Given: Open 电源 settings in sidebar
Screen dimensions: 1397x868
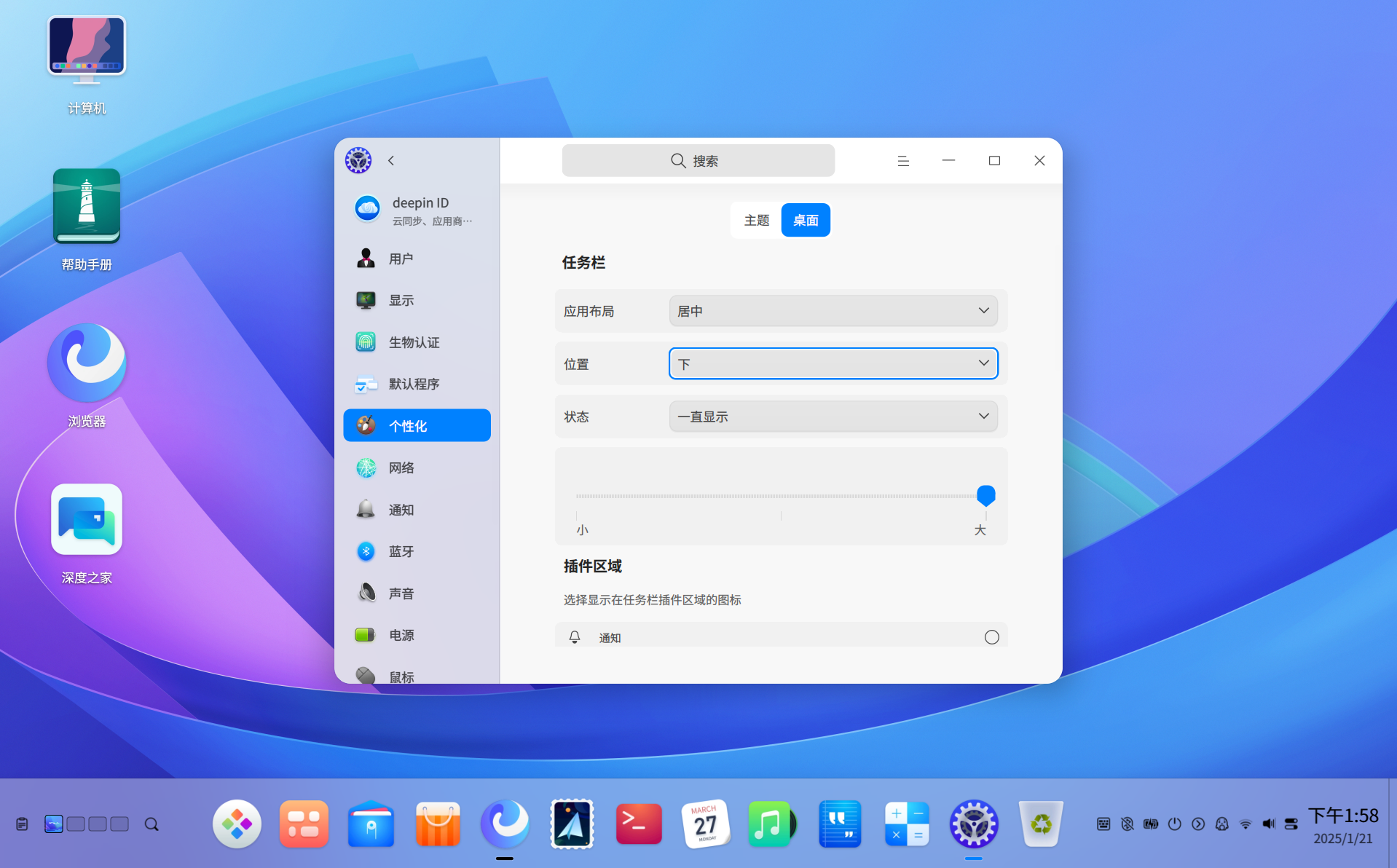Looking at the screenshot, I should (x=417, y=635).
